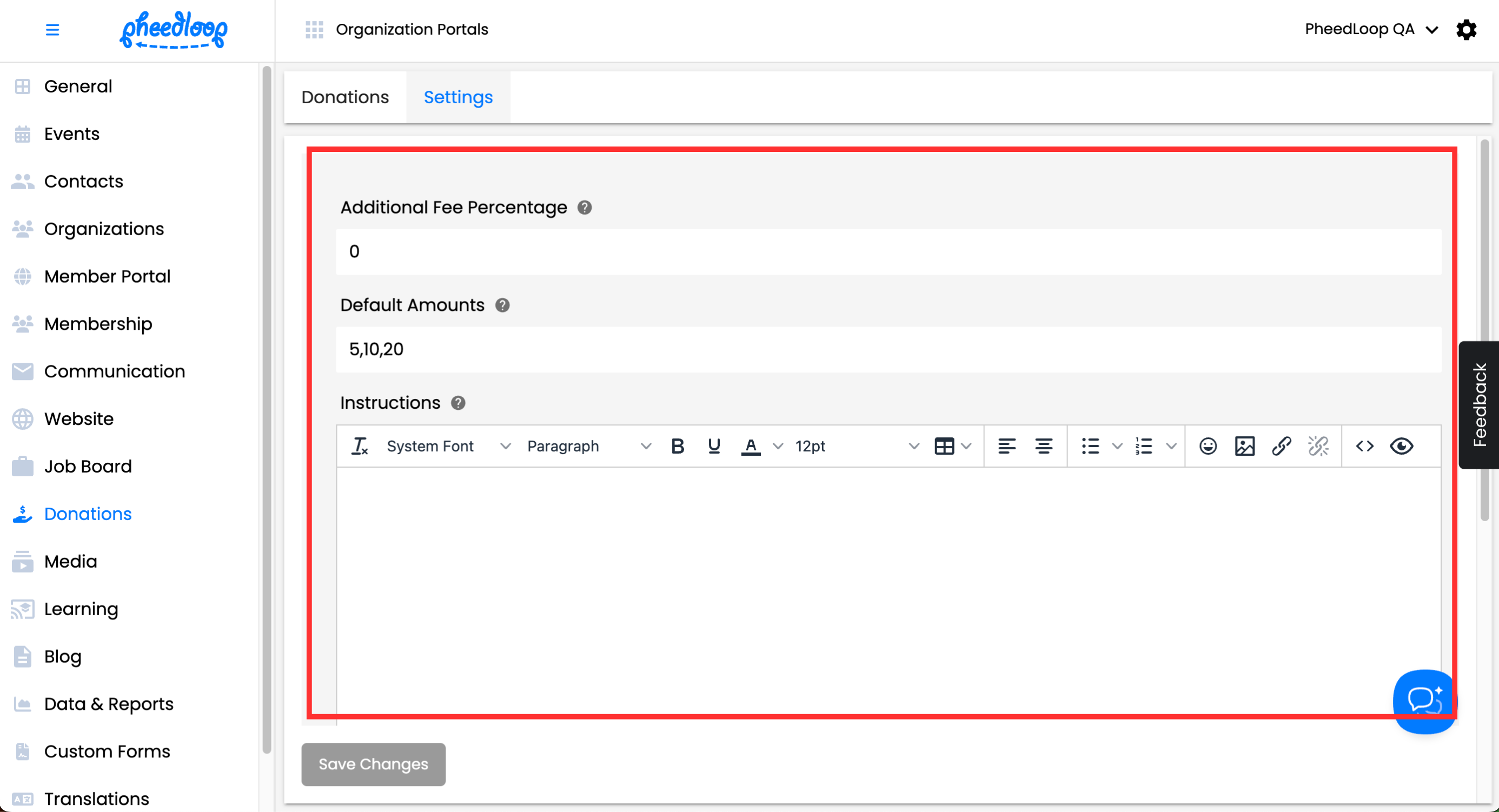Click the insert image icon

[x=1245, y=446]
